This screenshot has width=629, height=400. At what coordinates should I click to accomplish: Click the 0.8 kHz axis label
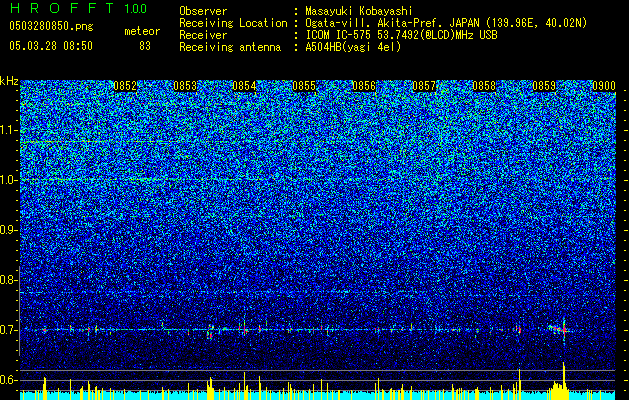[8, 280]
